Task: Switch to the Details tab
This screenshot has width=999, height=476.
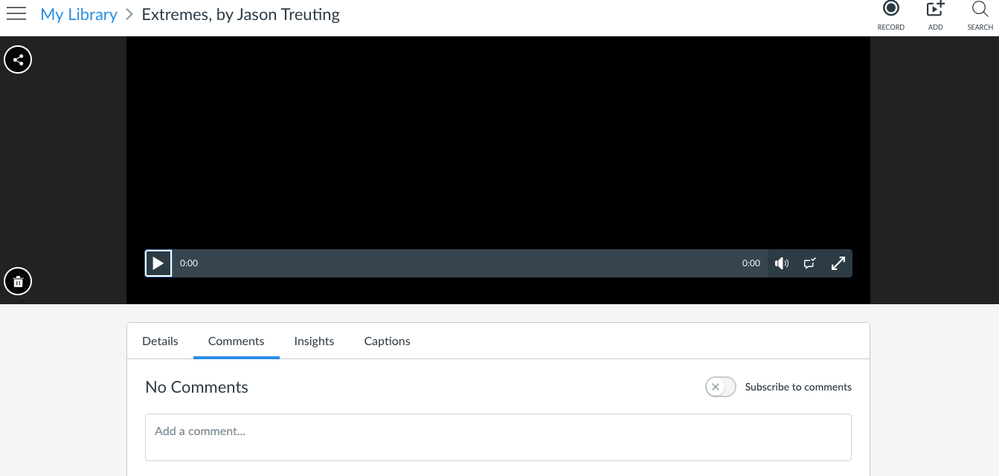Action: click(x=160, y=341)
